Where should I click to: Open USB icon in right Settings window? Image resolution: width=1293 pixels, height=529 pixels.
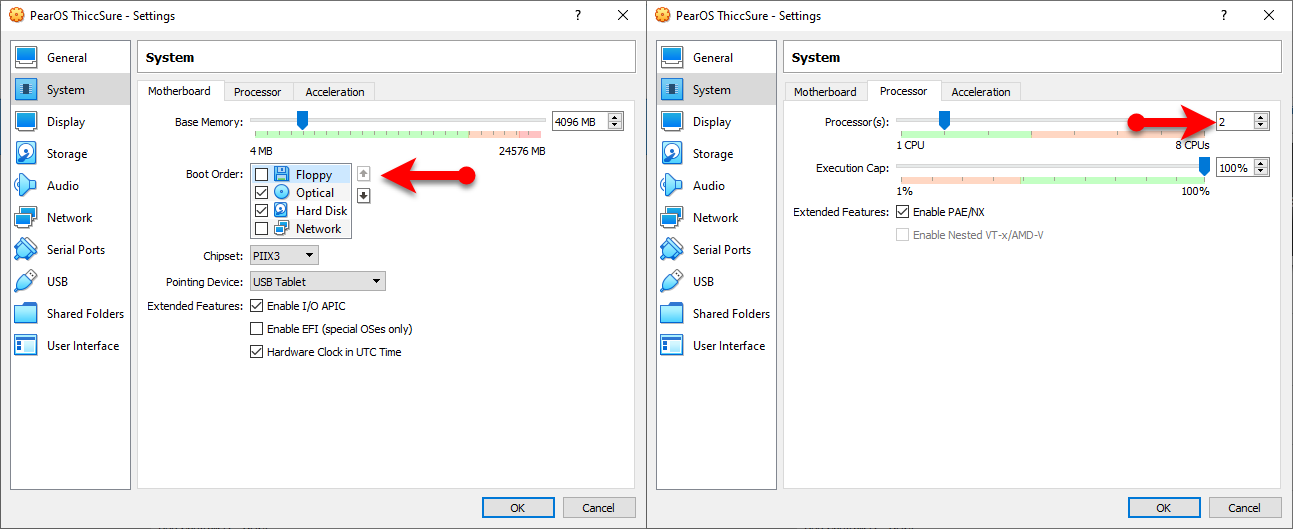click(672, 282)
